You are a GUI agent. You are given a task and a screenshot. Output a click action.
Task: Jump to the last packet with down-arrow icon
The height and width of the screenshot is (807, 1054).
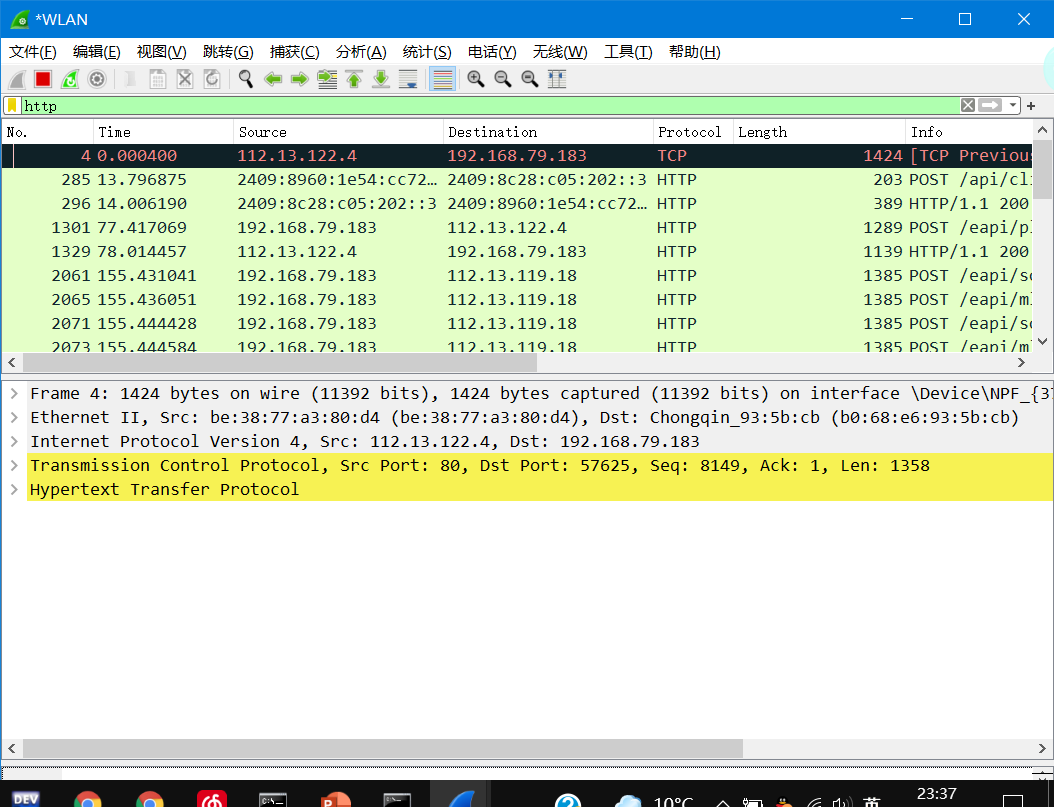coord(381,78)
